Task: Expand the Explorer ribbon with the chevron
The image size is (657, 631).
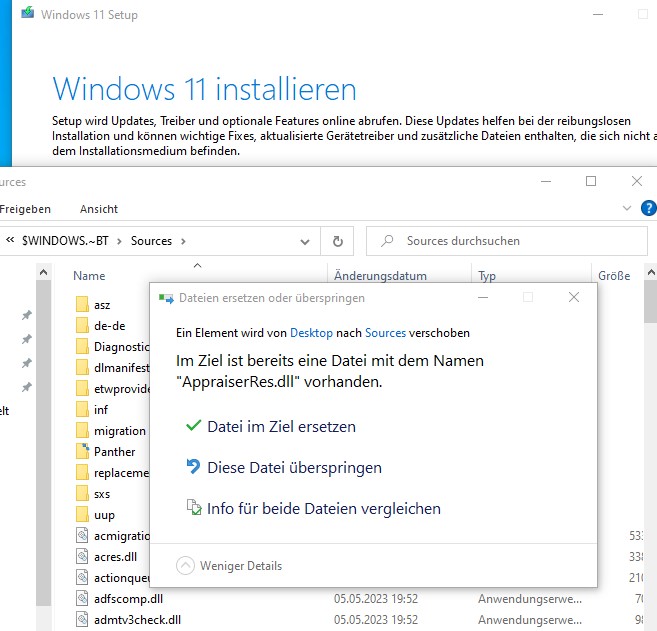Action: click(x=627, y=208)
